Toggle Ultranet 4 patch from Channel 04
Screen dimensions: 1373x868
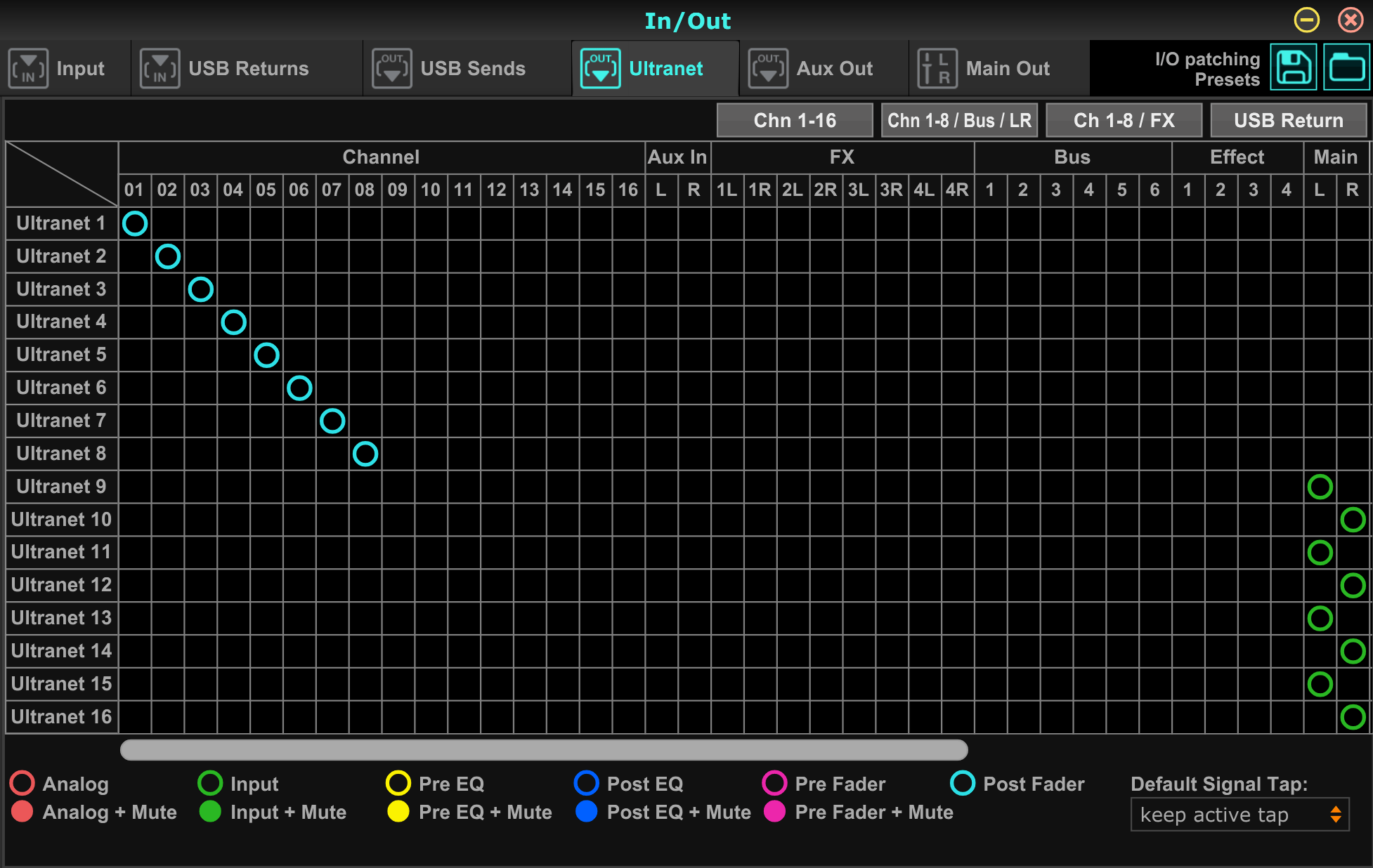coord(234,322)
